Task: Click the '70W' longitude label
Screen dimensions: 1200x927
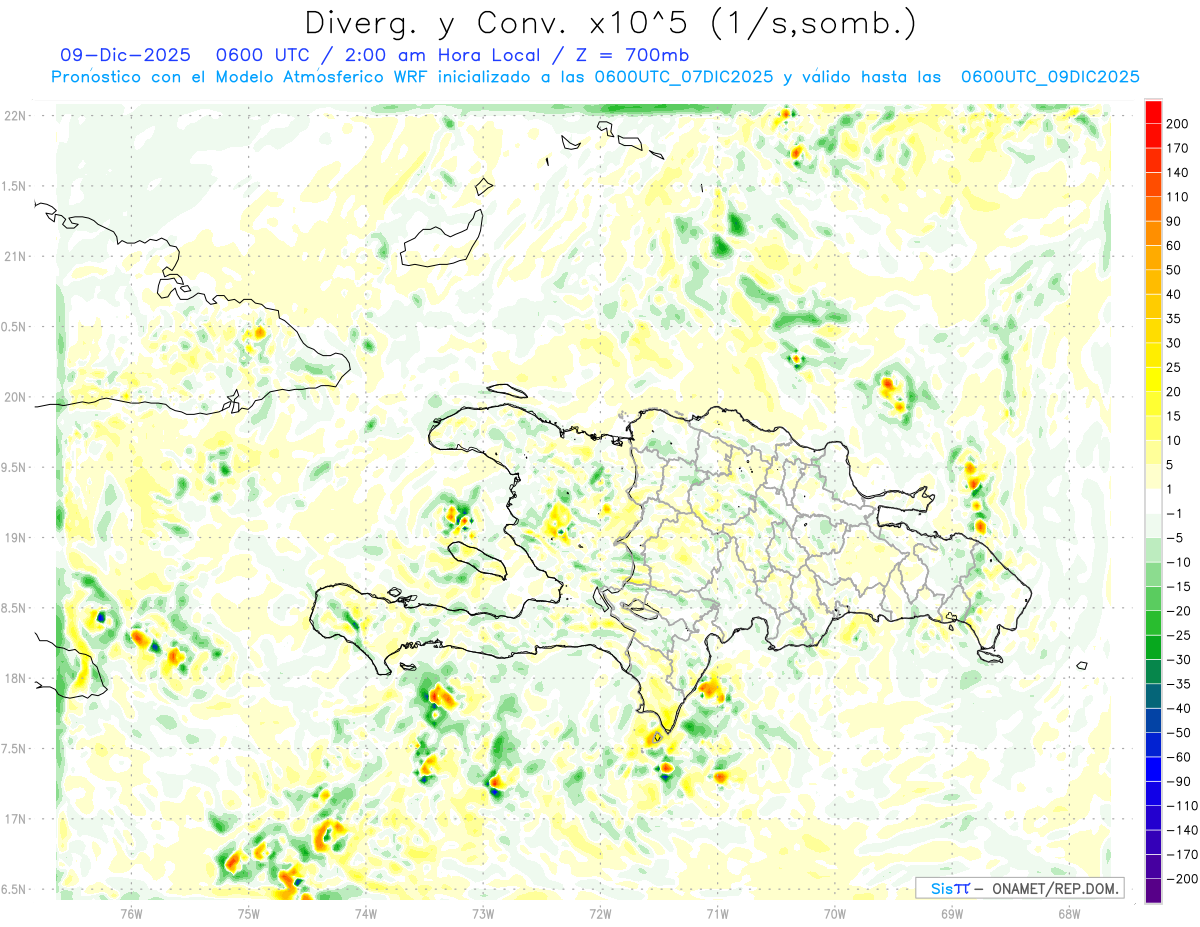Action: 834,914
